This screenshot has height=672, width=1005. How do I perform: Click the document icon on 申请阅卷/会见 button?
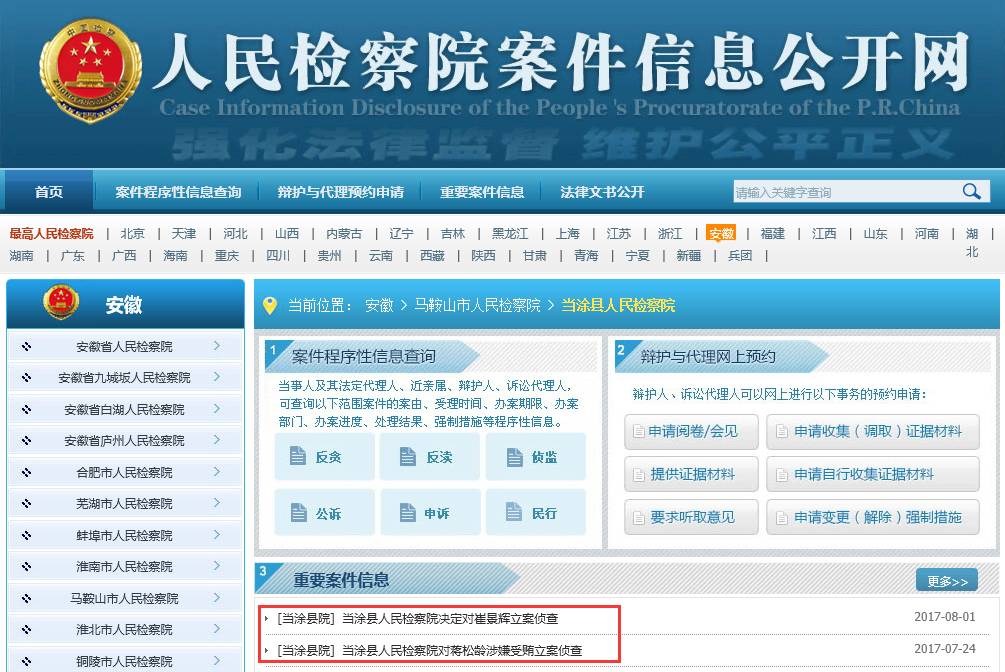[640, 432]
